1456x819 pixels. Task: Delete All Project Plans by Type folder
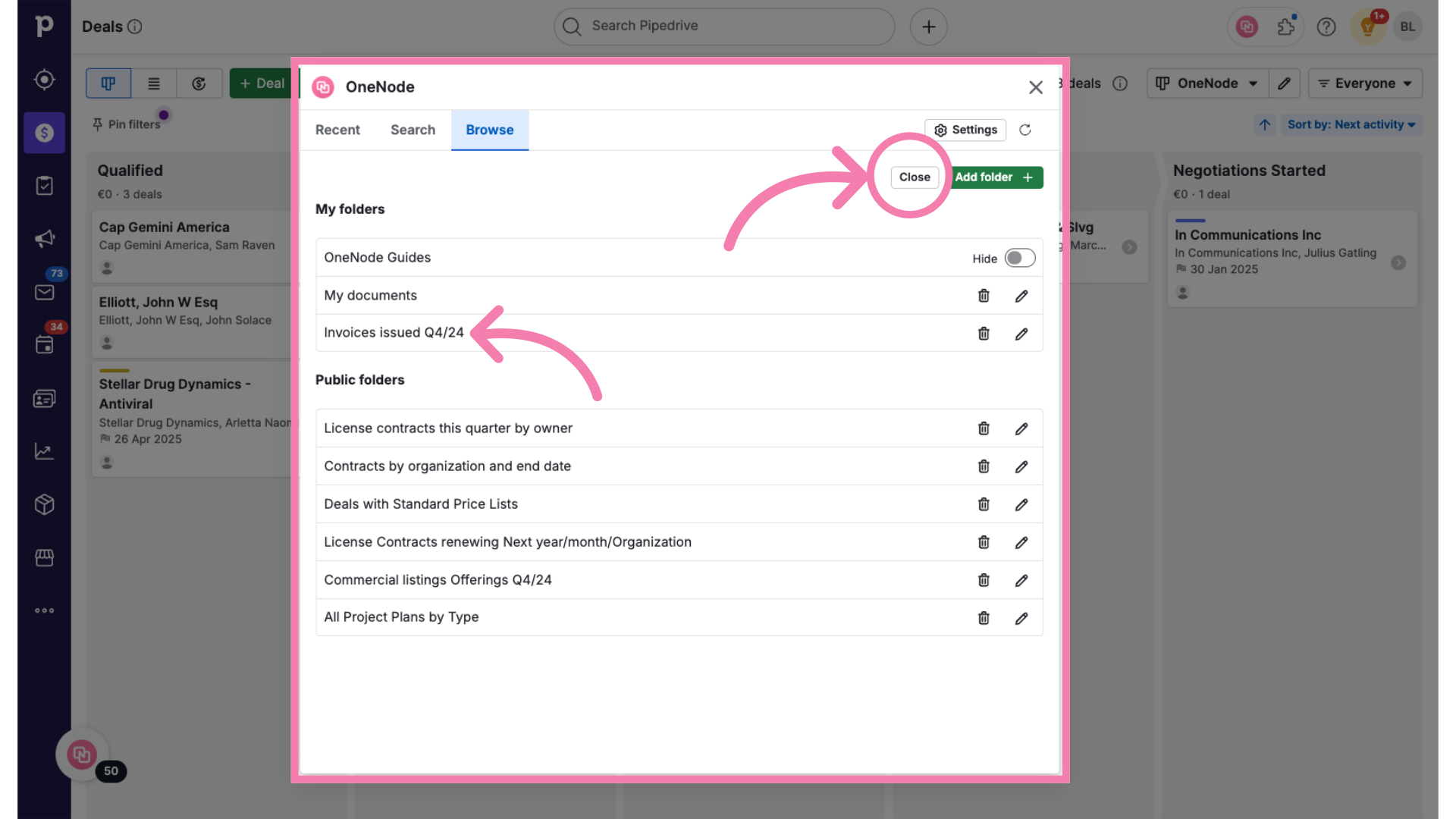point(984,618)
